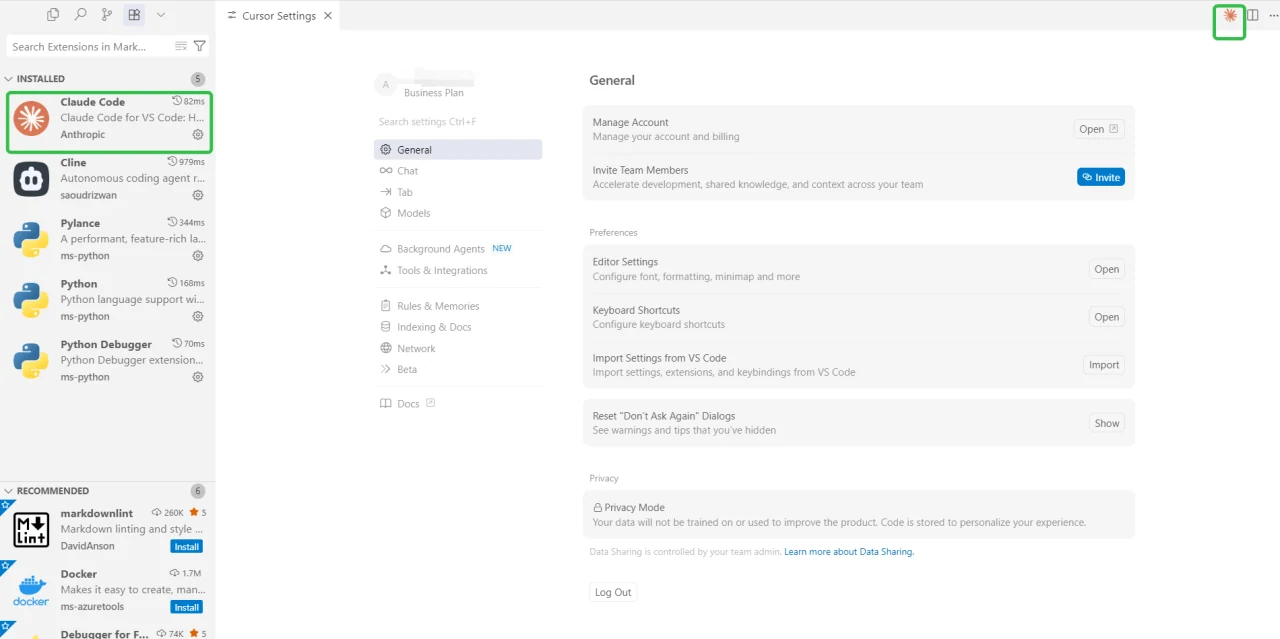Open the Search magnifier icon in sidebar header
Viewport: 1280px width, 639px height.
[80, 15]
